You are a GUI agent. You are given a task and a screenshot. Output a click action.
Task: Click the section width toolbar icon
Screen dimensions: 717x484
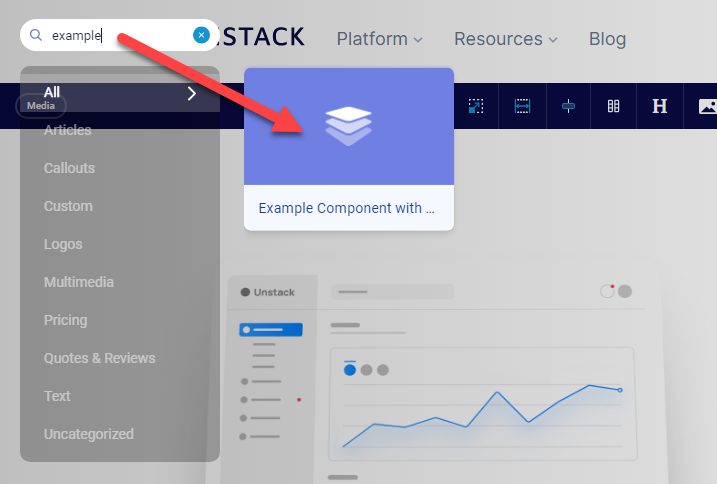[x=521, y=106]
